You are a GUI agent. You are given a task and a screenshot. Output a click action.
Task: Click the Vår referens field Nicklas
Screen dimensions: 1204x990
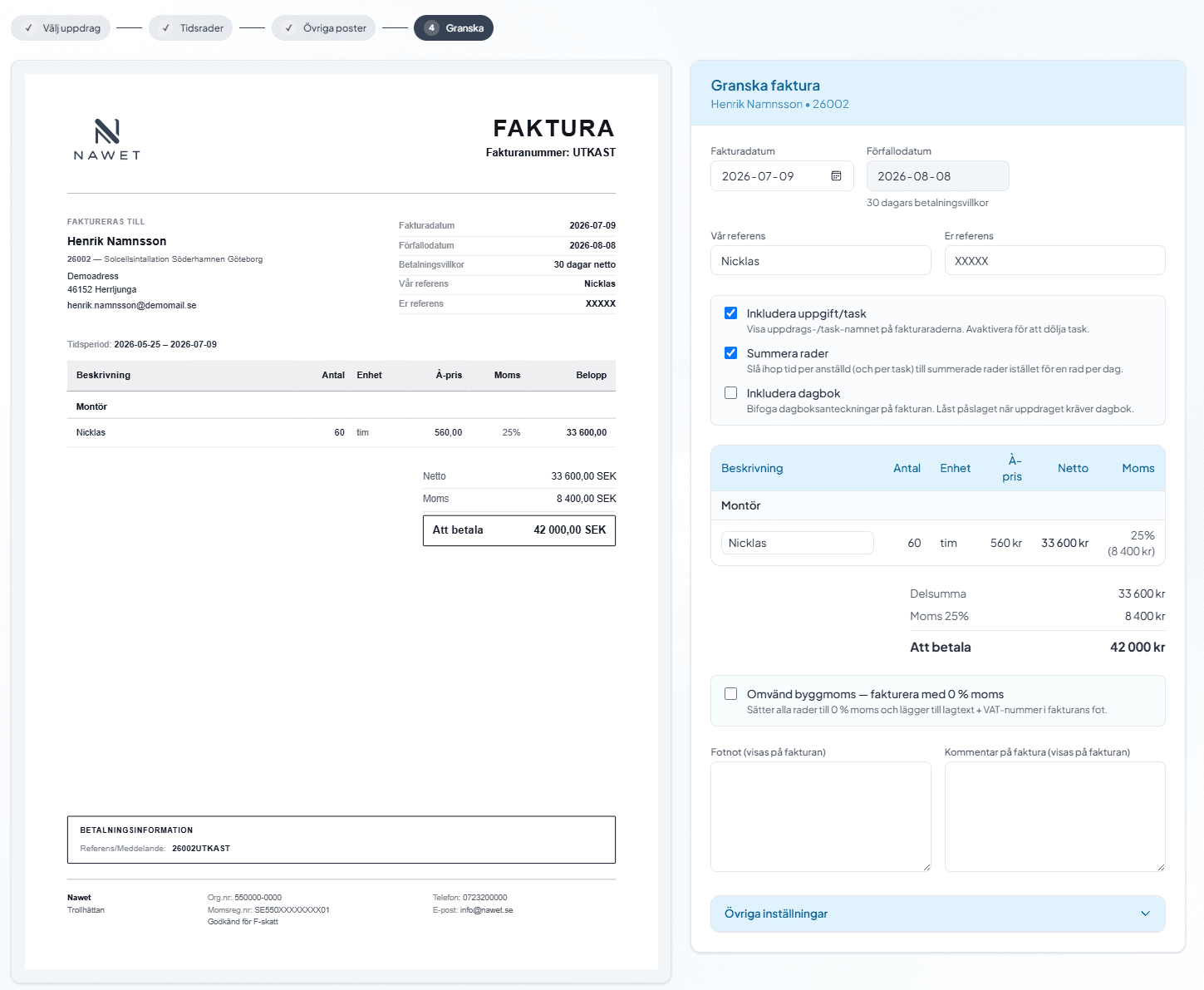[821, 261]
